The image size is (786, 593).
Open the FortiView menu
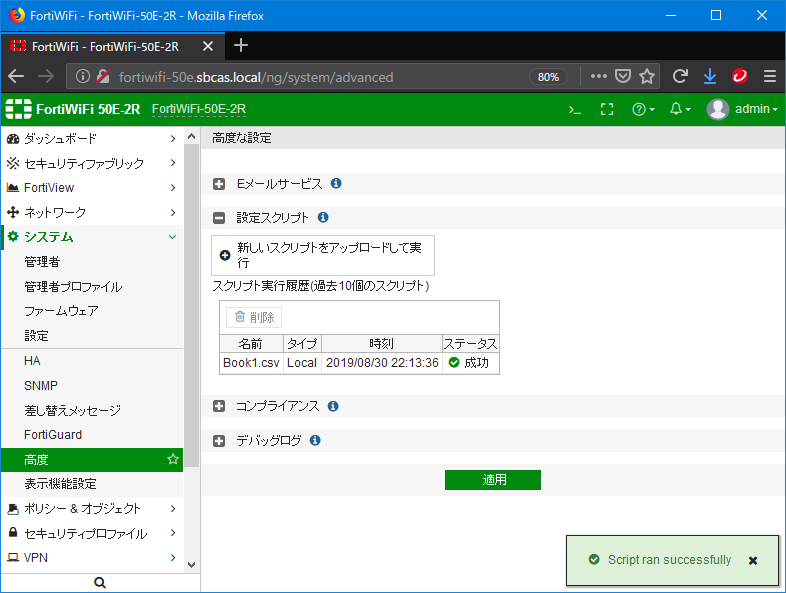point(92,187)
